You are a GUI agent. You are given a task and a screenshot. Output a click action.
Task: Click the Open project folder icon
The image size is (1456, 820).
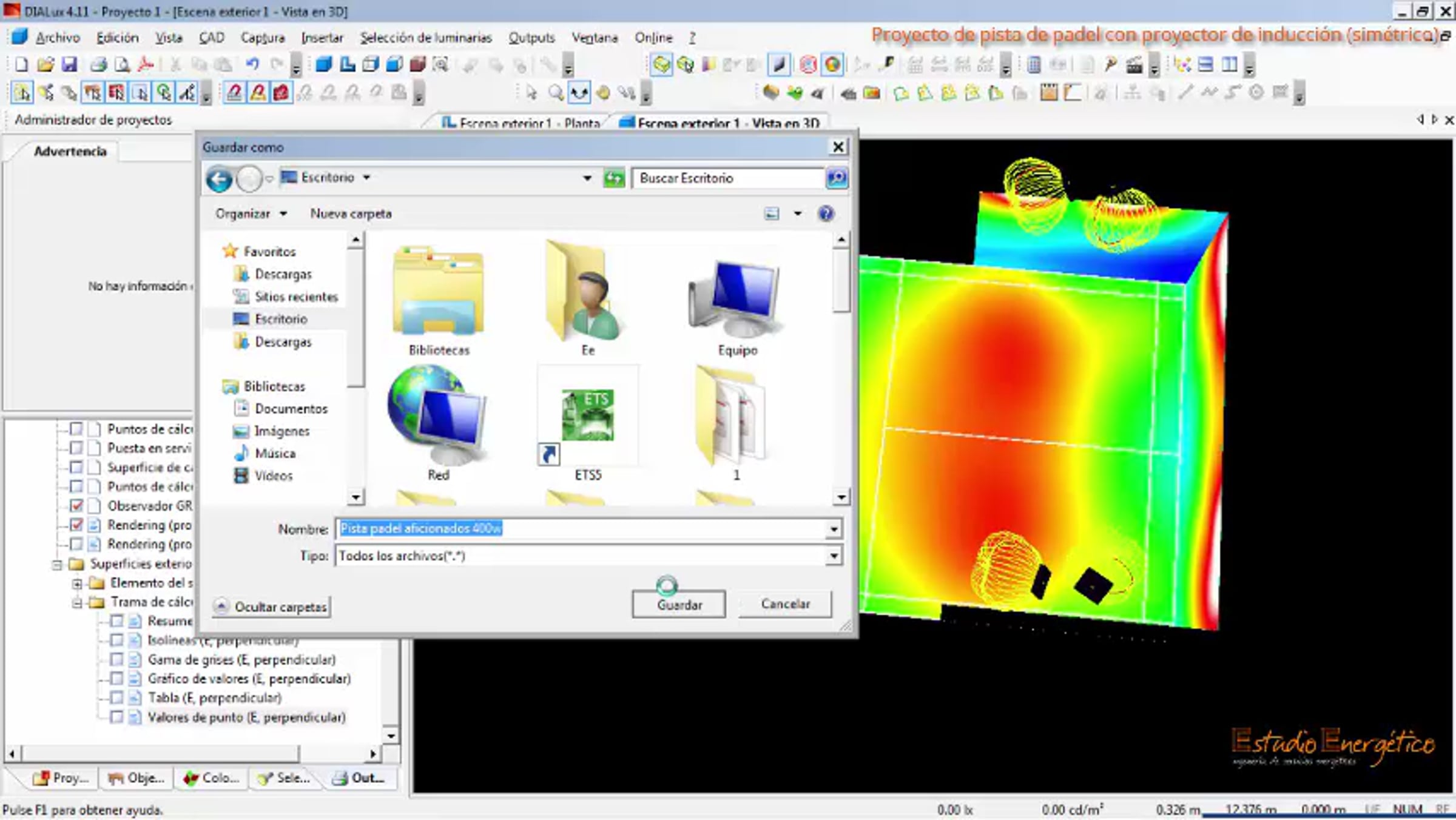(45, 64)
